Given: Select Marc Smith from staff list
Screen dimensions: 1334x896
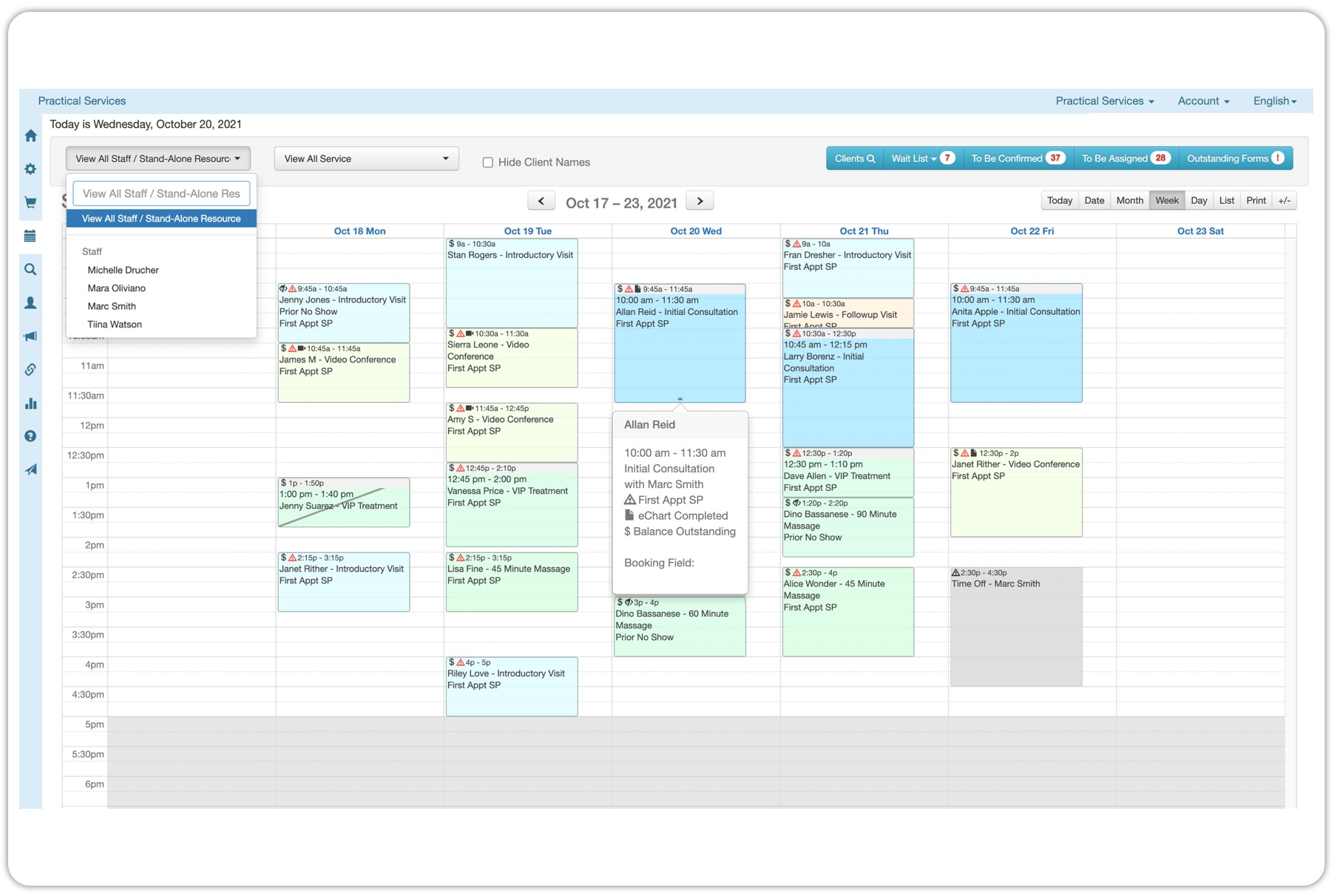Looking at the screenshot, I should pyautogui.click(x=112, y=306).
